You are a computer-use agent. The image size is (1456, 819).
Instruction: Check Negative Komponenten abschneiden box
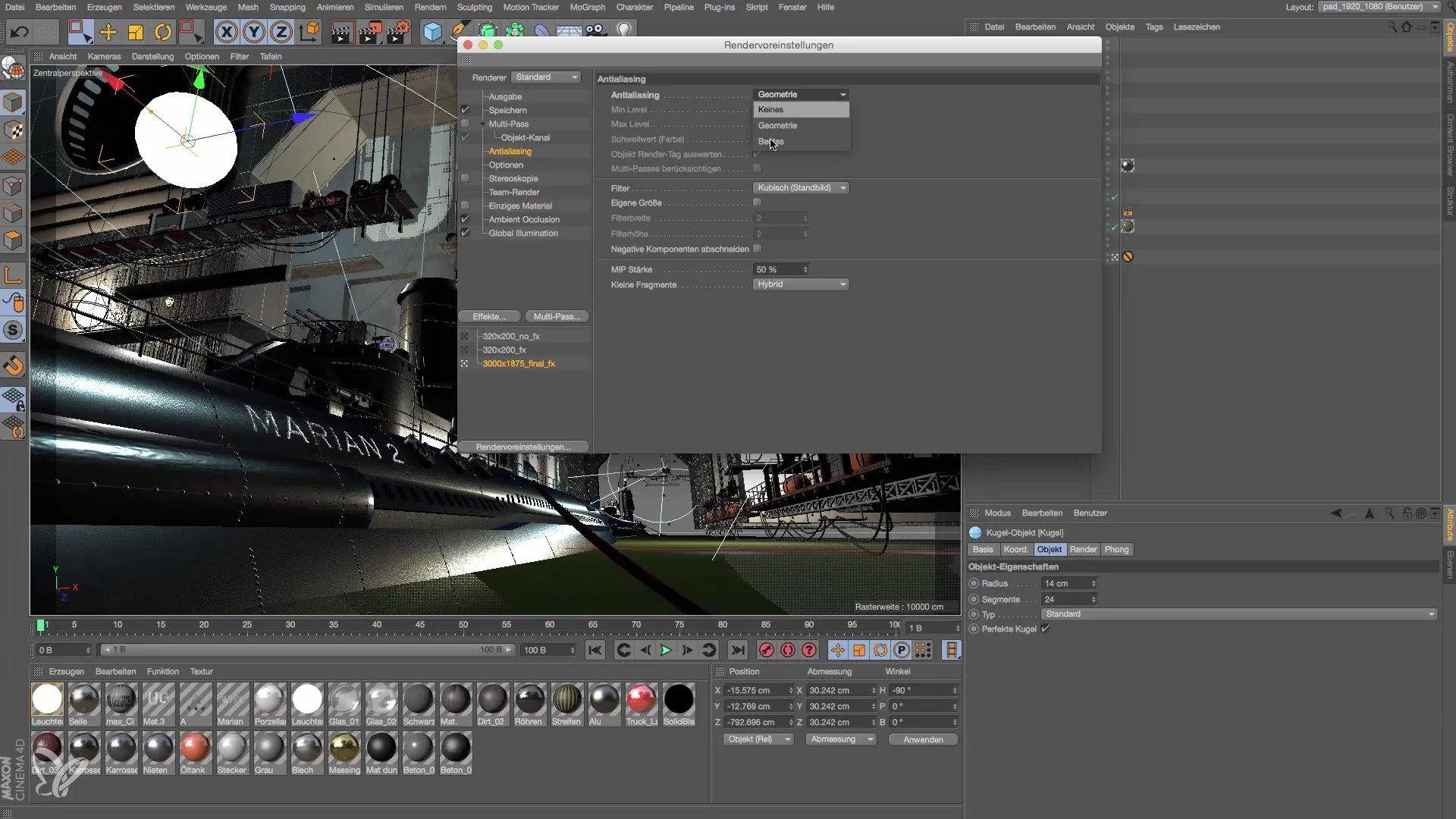(757, 249)
